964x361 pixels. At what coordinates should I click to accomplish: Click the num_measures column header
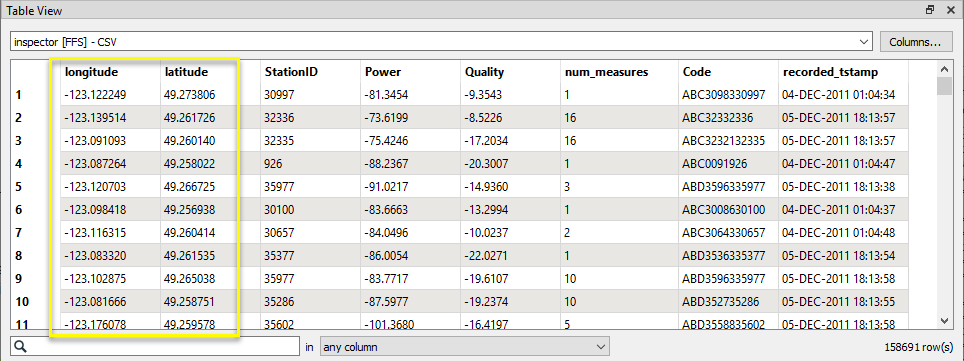click(619, 72)
